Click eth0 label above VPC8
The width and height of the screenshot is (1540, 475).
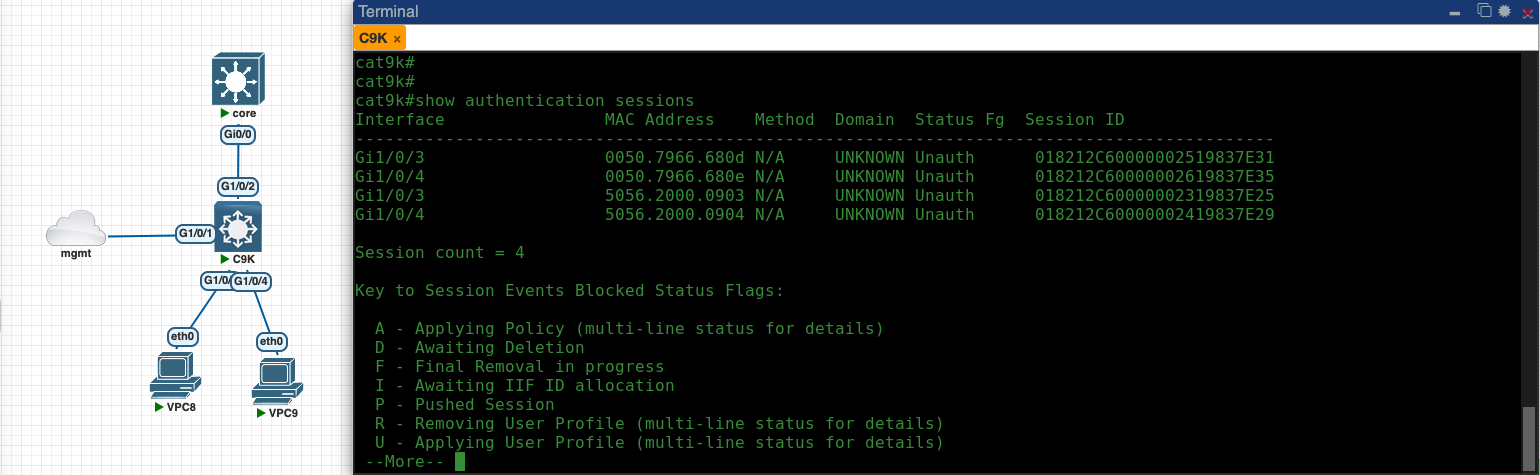182,336
